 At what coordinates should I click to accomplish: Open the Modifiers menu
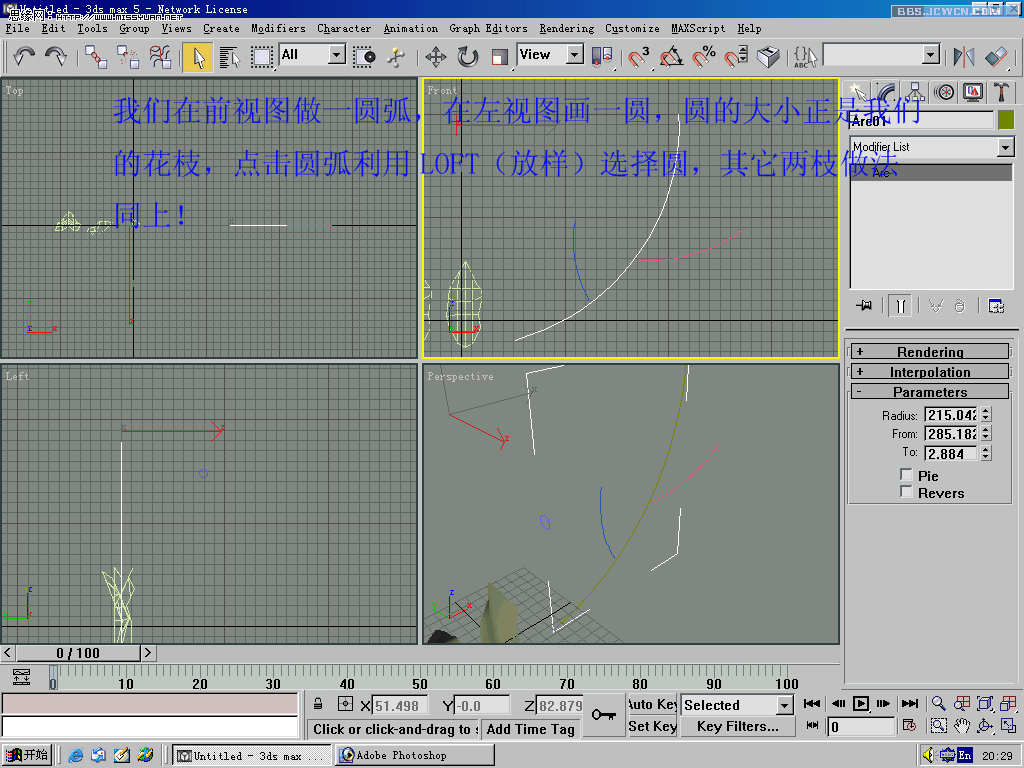278,29
